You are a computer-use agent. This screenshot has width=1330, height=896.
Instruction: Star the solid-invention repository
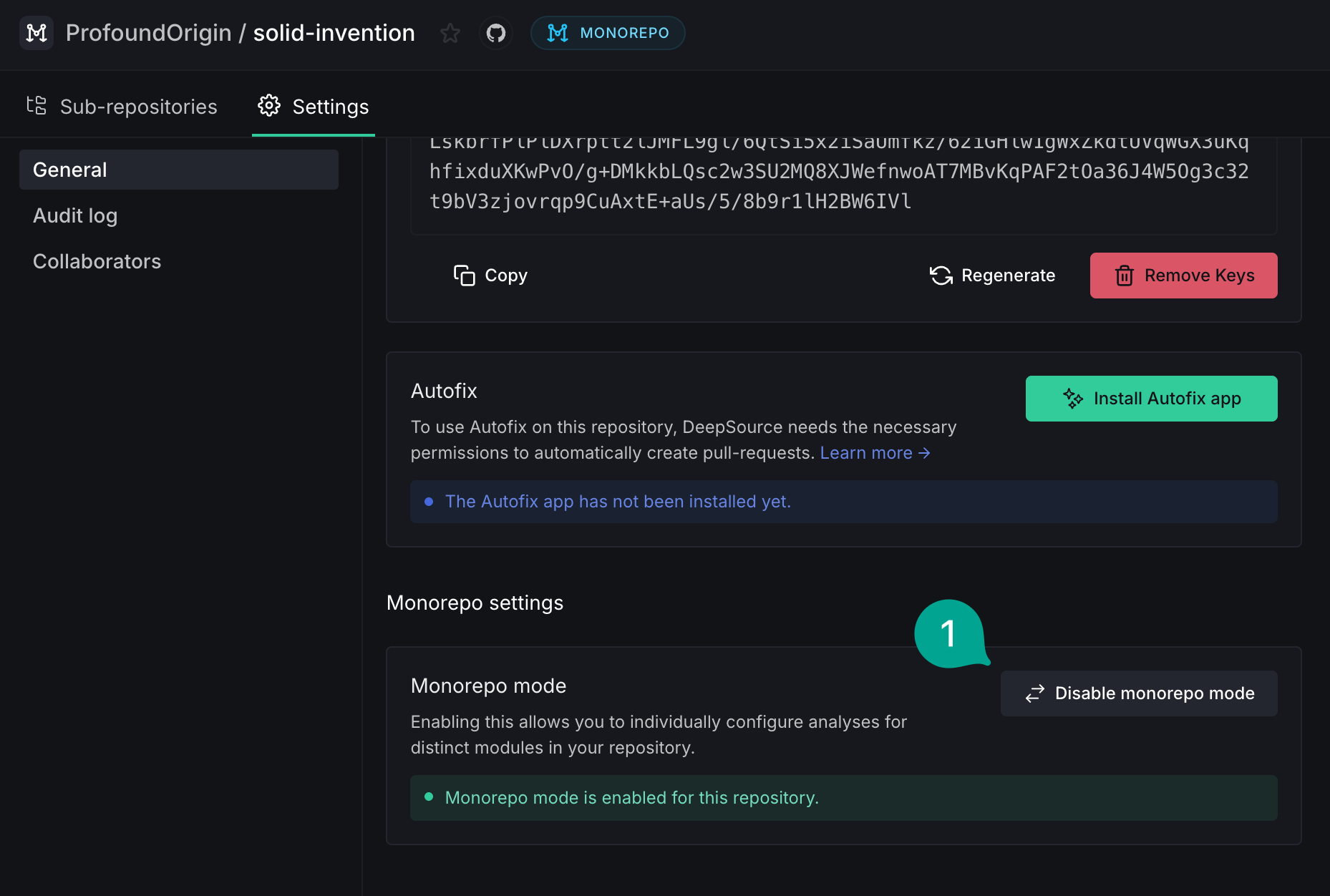450,33
